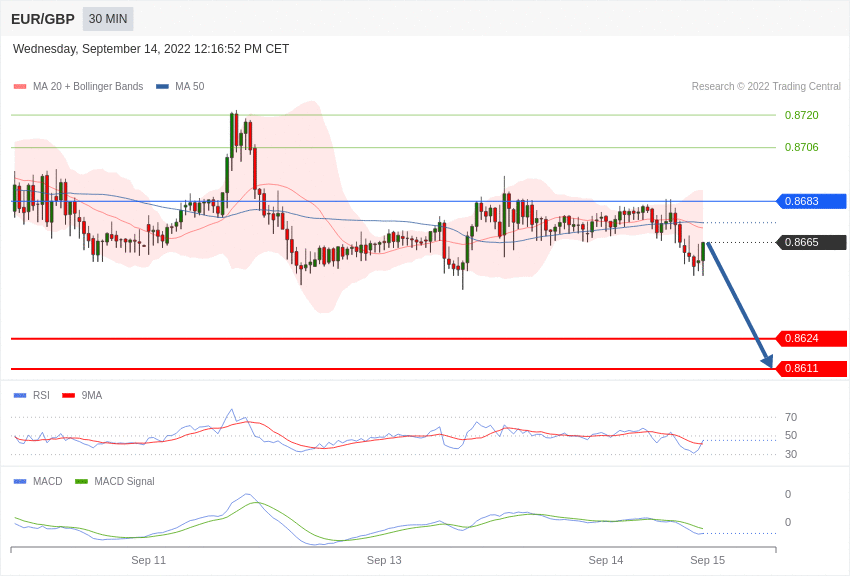This screenshot has width=850, height=576.
Task: Click the 0.8720 resistance level label
Action: [x=801, y=115]
